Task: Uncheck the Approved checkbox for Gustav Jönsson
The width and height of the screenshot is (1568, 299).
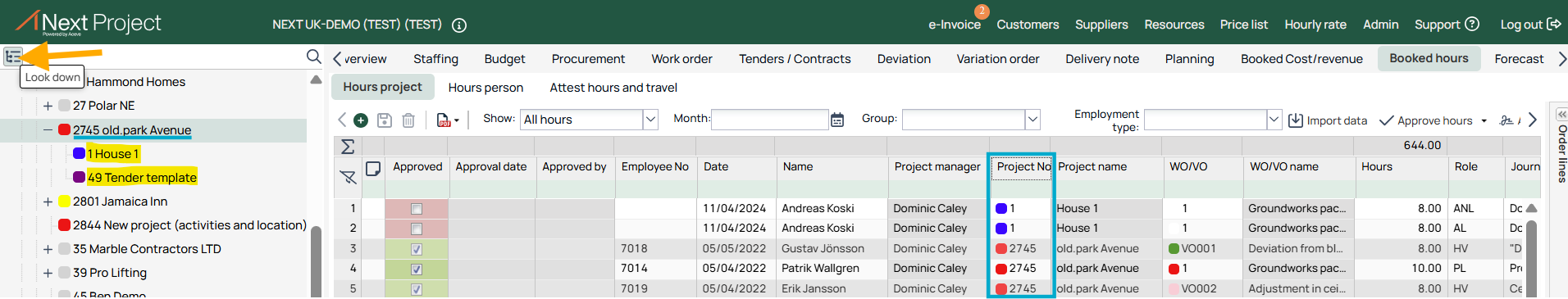Action: (x=417, y=249)
